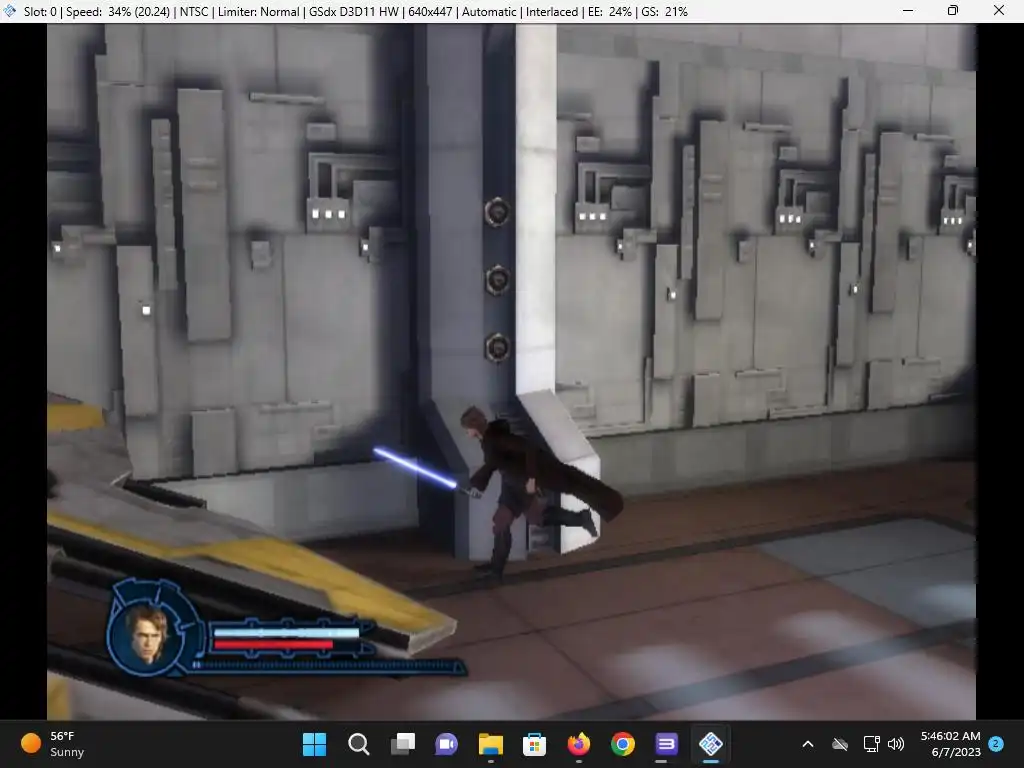Viewport: 1024px width, 768px height.
Task: Show hidden system tray icons
Action: tap(808, 744)
